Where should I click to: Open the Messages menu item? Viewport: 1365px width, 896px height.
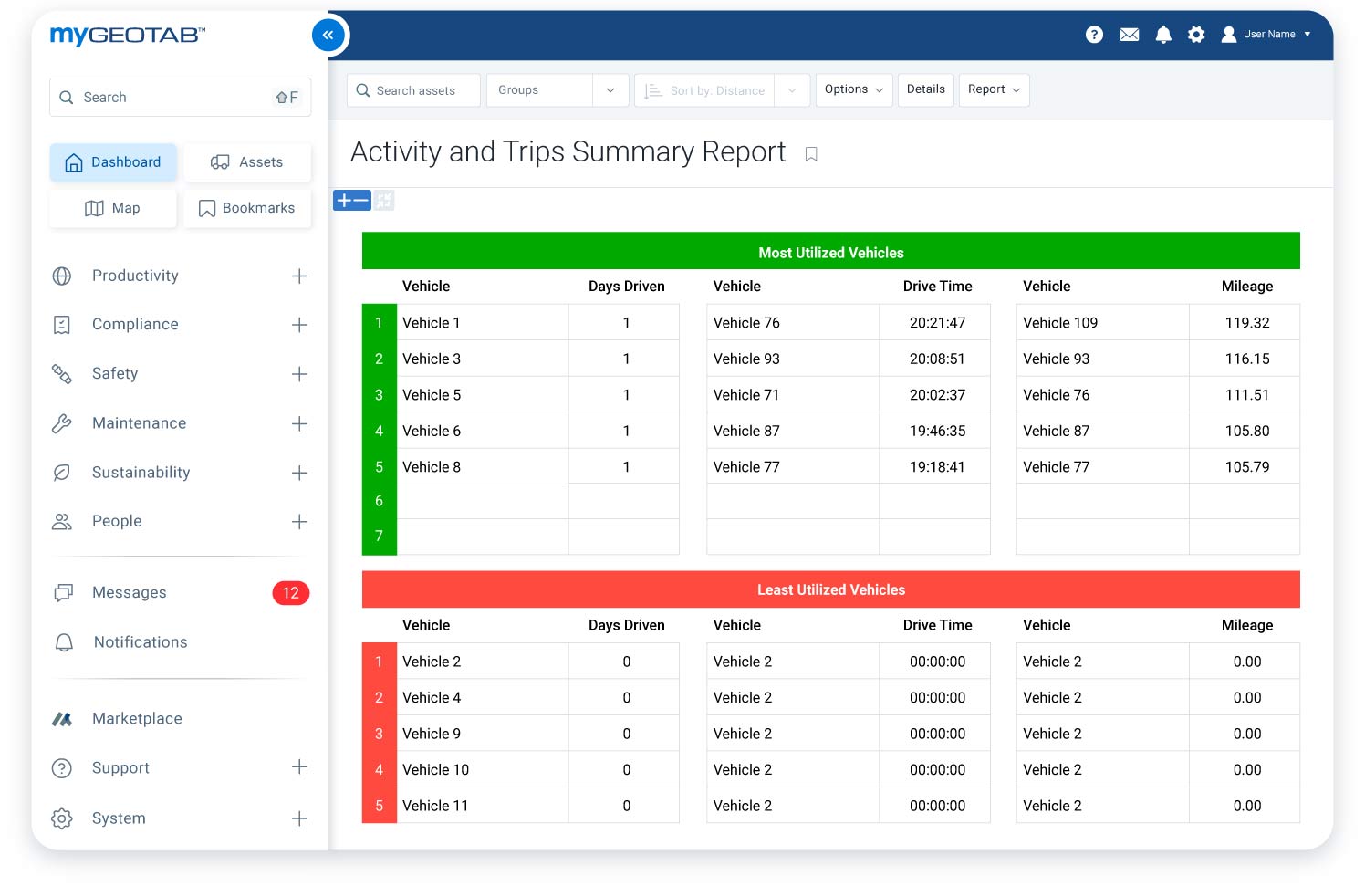point(129,592)
